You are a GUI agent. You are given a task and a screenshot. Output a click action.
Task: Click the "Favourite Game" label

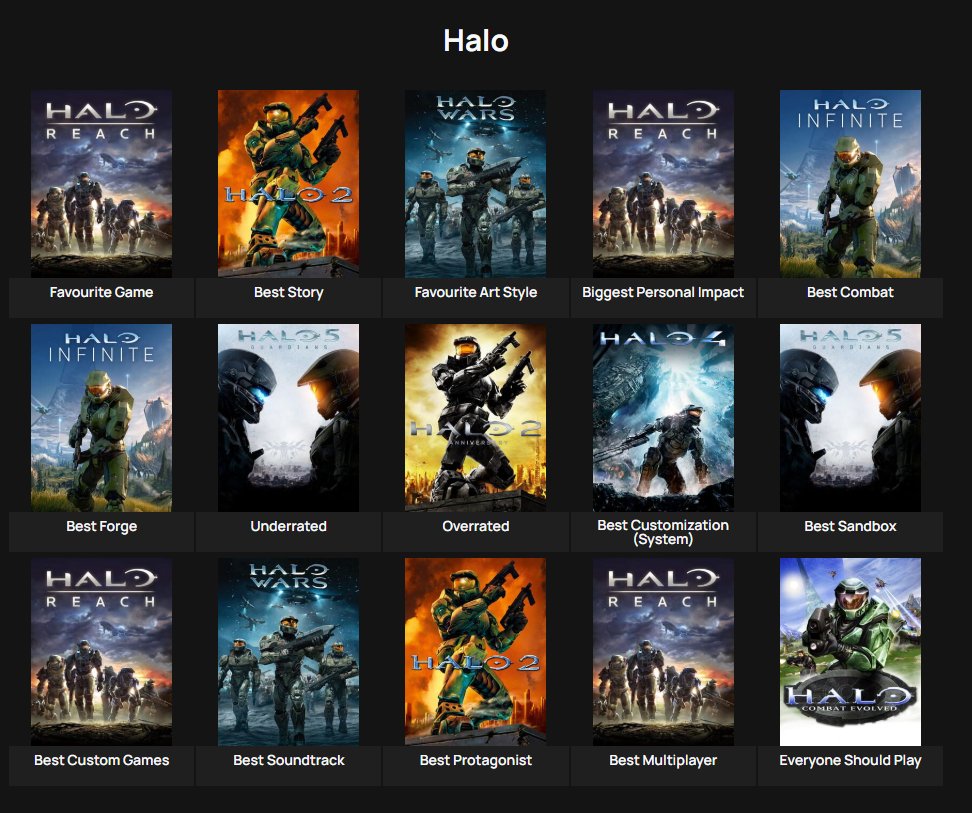tap(102, 292)
